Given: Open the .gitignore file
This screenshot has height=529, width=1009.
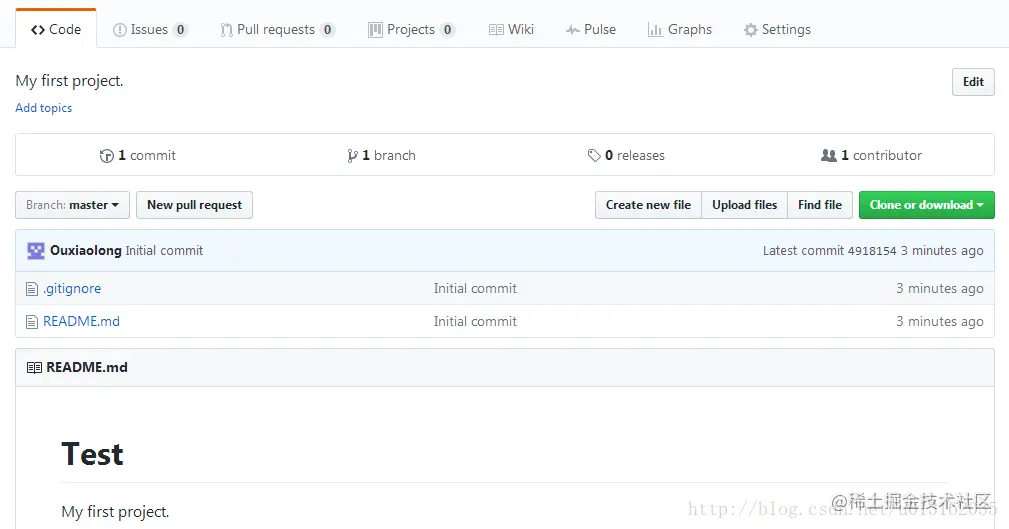Looking at the screenshot, I should [x=72, y=288].
